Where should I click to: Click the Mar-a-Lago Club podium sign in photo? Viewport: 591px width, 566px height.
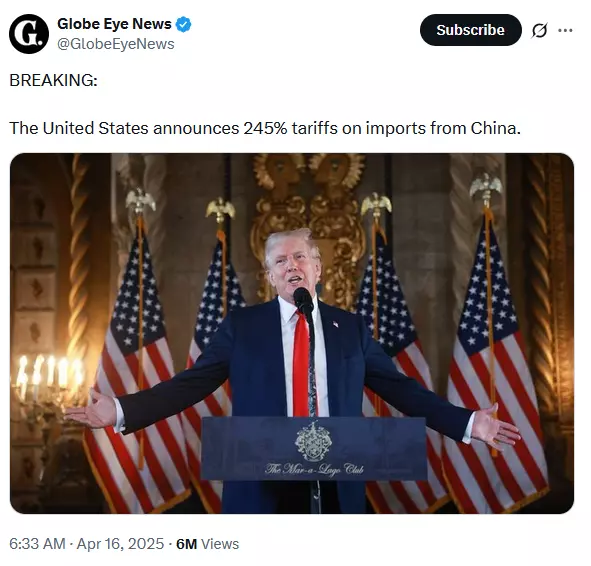[x=314, y=448]
